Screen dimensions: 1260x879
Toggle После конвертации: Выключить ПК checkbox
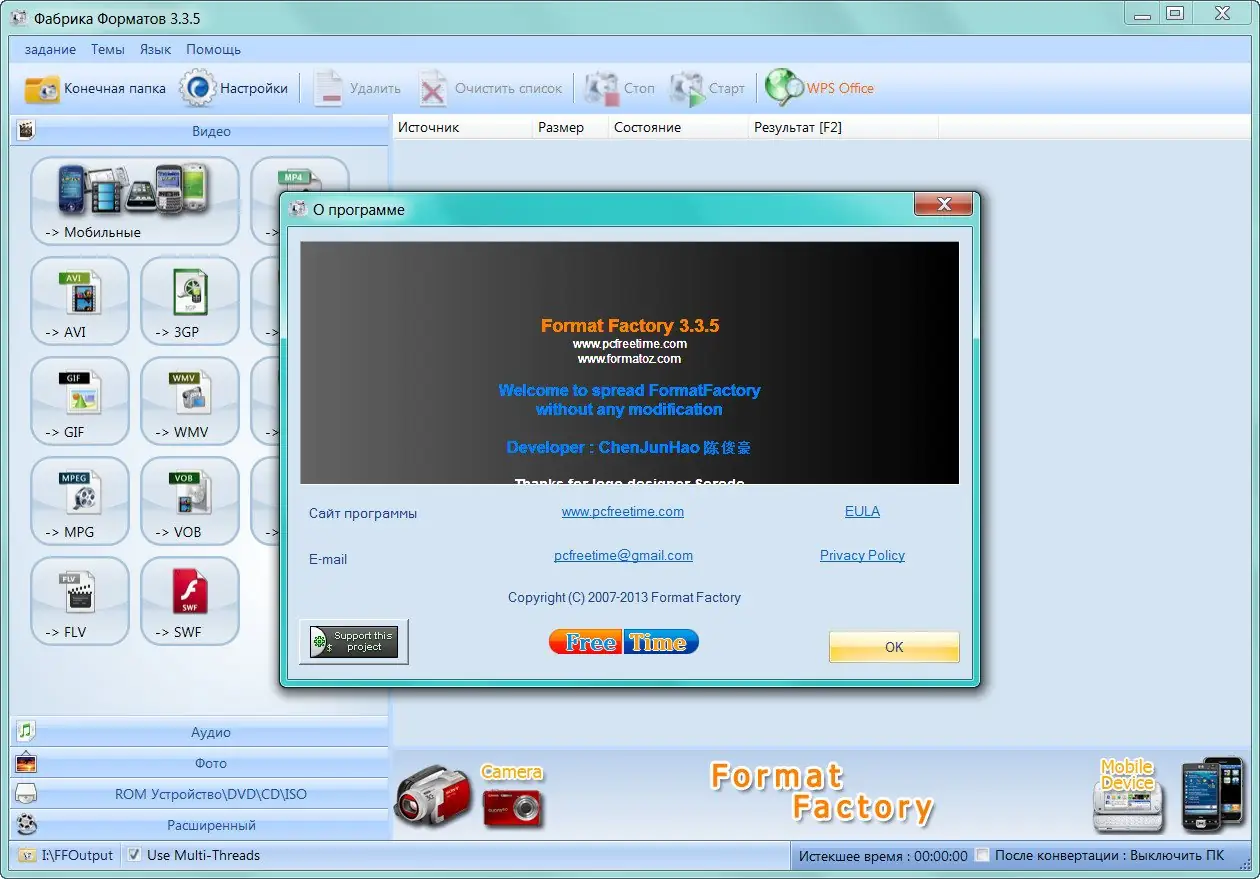coord(983,855)
